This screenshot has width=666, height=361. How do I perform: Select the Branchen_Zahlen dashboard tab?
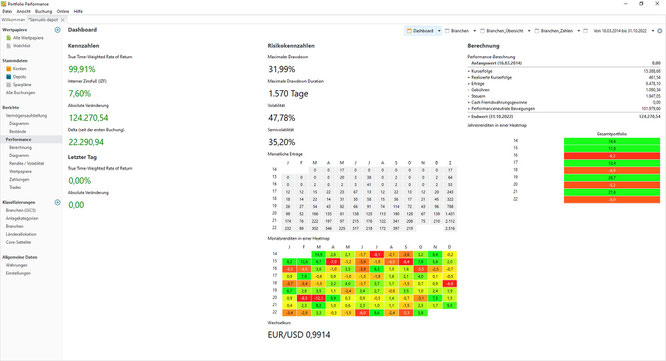[x=554, y=31]
